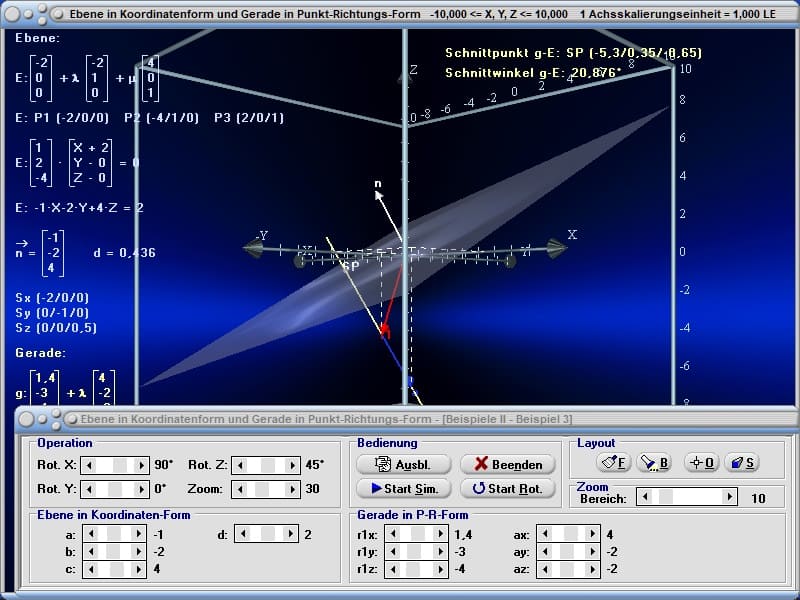
Task: Increase Zoom Bereich with right arrow
Action: [730, 496]
